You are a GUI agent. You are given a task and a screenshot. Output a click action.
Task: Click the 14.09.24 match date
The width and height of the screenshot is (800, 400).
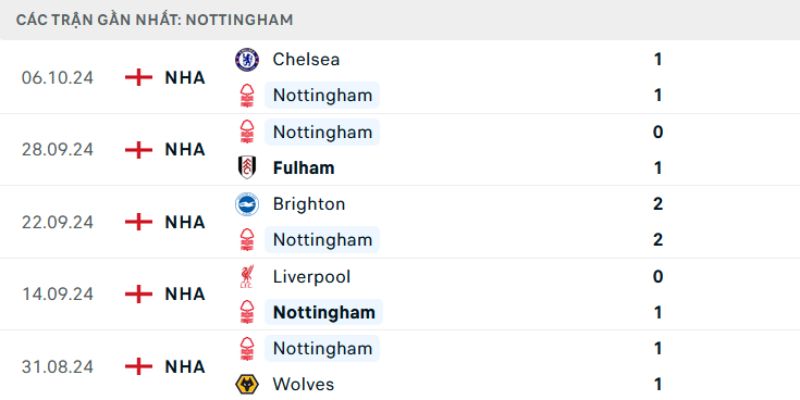pos(57,294)
